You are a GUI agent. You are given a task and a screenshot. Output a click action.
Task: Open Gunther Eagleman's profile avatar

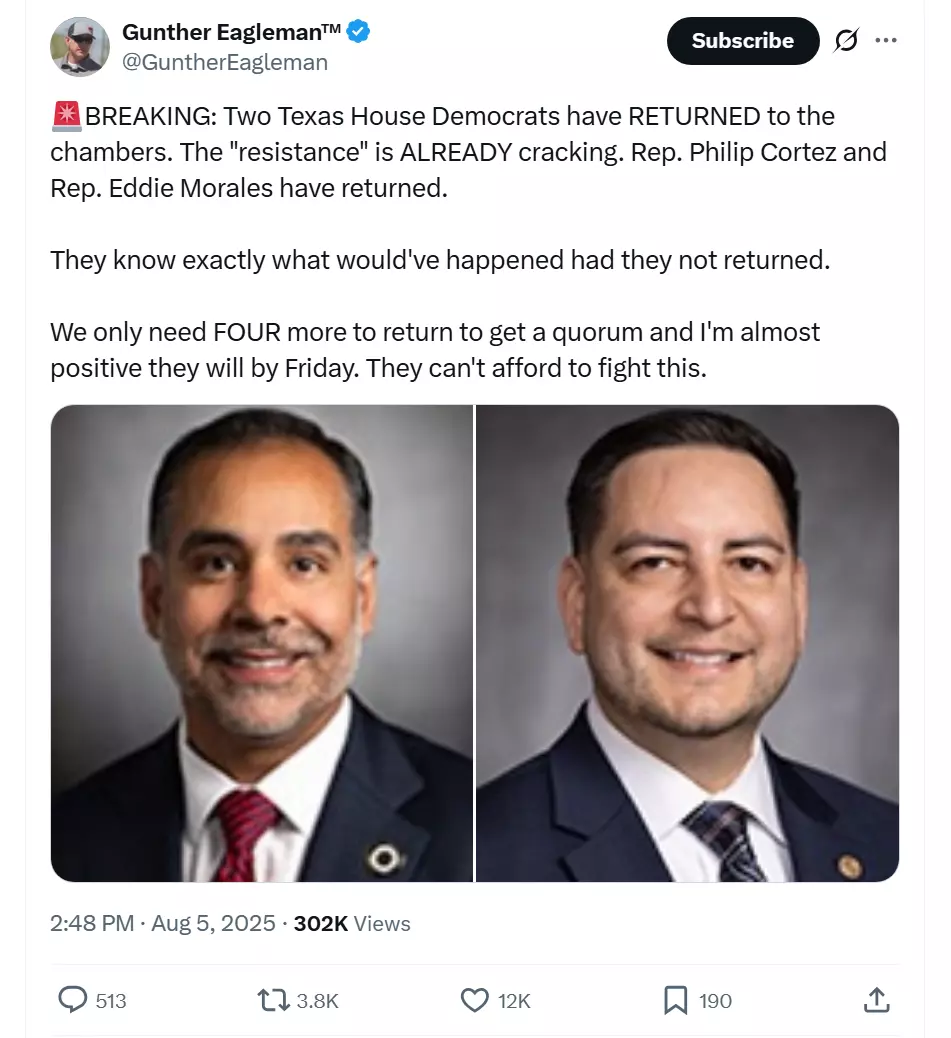(80, 46)
